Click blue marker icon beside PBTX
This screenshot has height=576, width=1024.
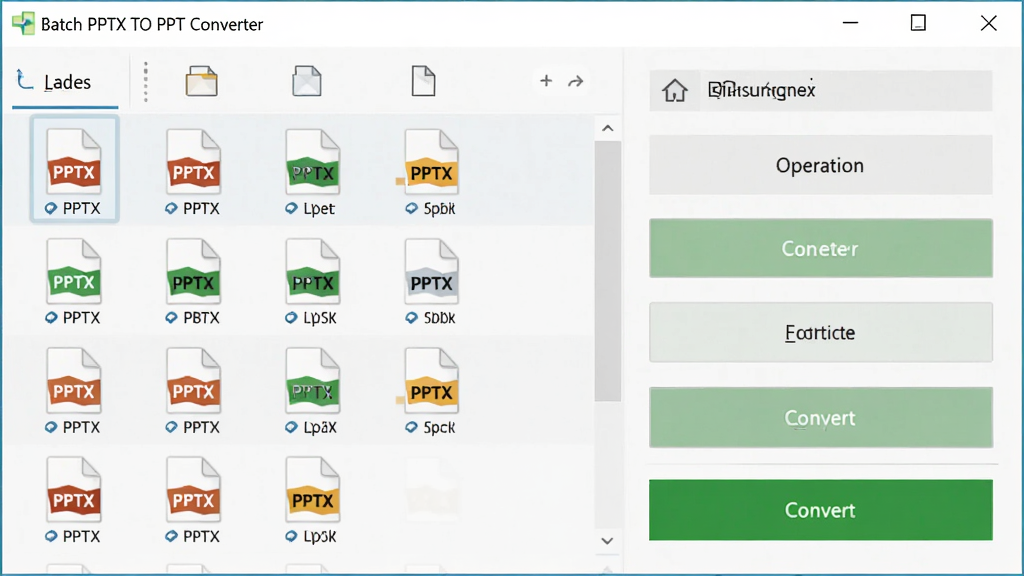pyautogui.click(x=171, y=318)
